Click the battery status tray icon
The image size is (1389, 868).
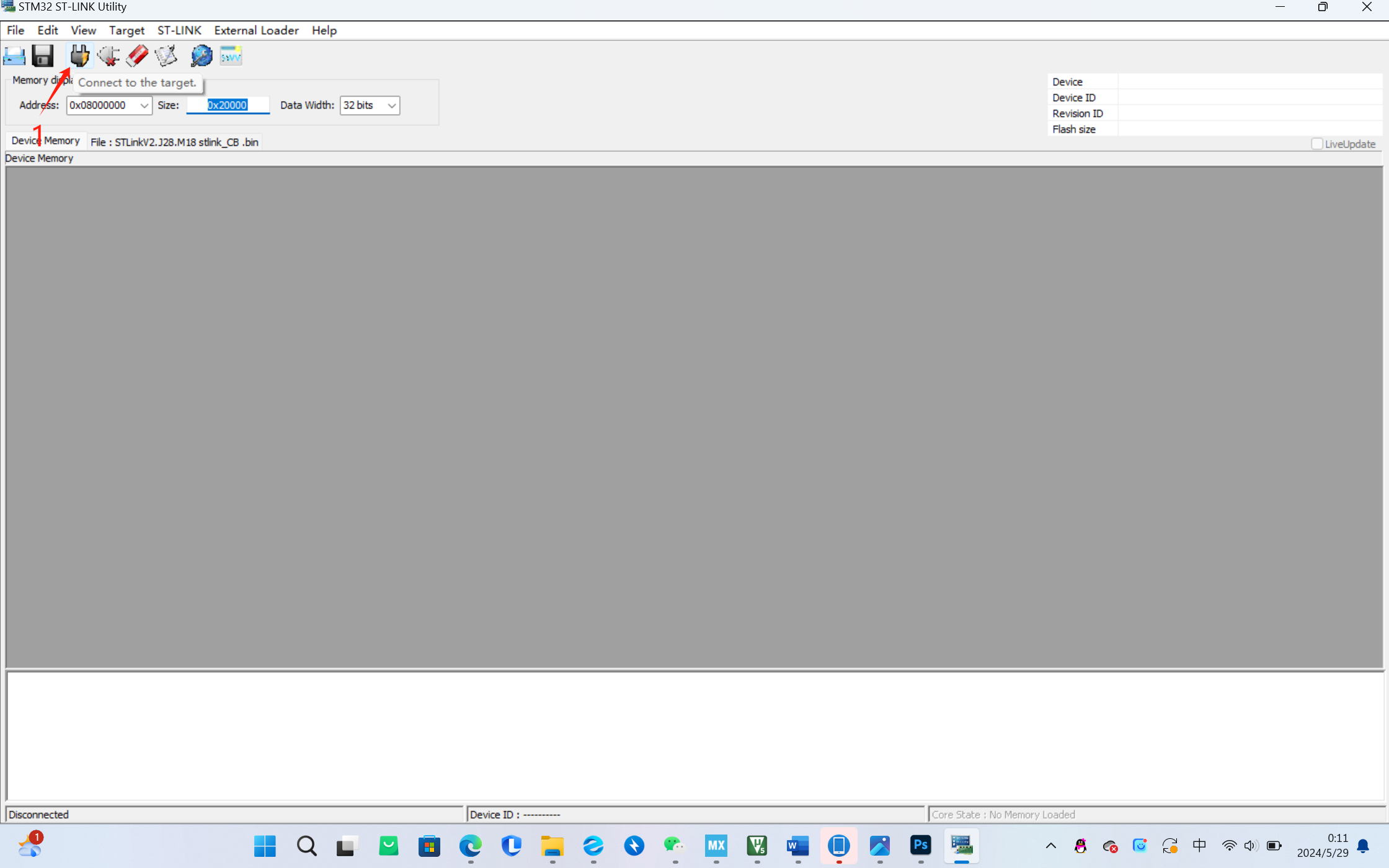point(1274,846)
